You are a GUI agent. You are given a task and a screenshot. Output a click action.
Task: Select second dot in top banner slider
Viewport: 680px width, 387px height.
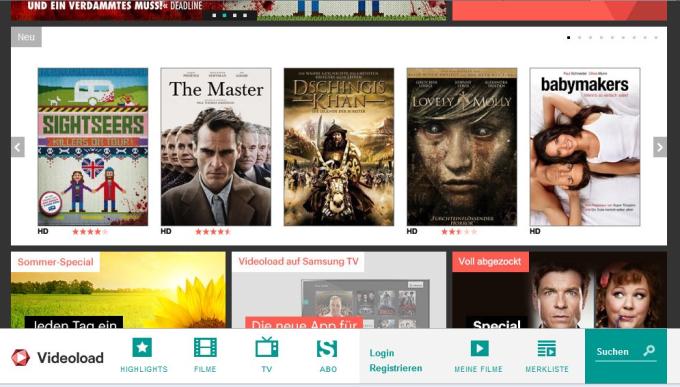[224, 15]
